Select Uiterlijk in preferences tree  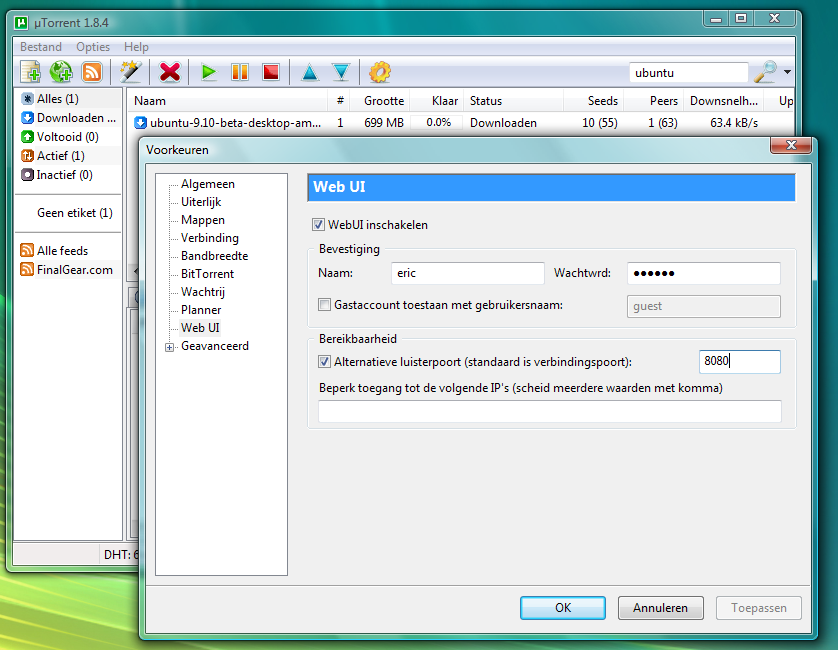201,202
